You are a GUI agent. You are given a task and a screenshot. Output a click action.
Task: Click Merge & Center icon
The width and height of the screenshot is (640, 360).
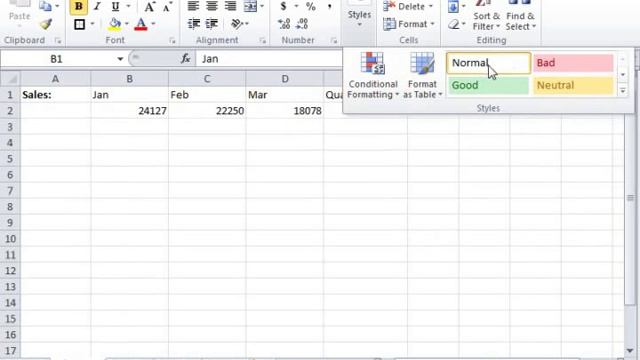[250, 6]
